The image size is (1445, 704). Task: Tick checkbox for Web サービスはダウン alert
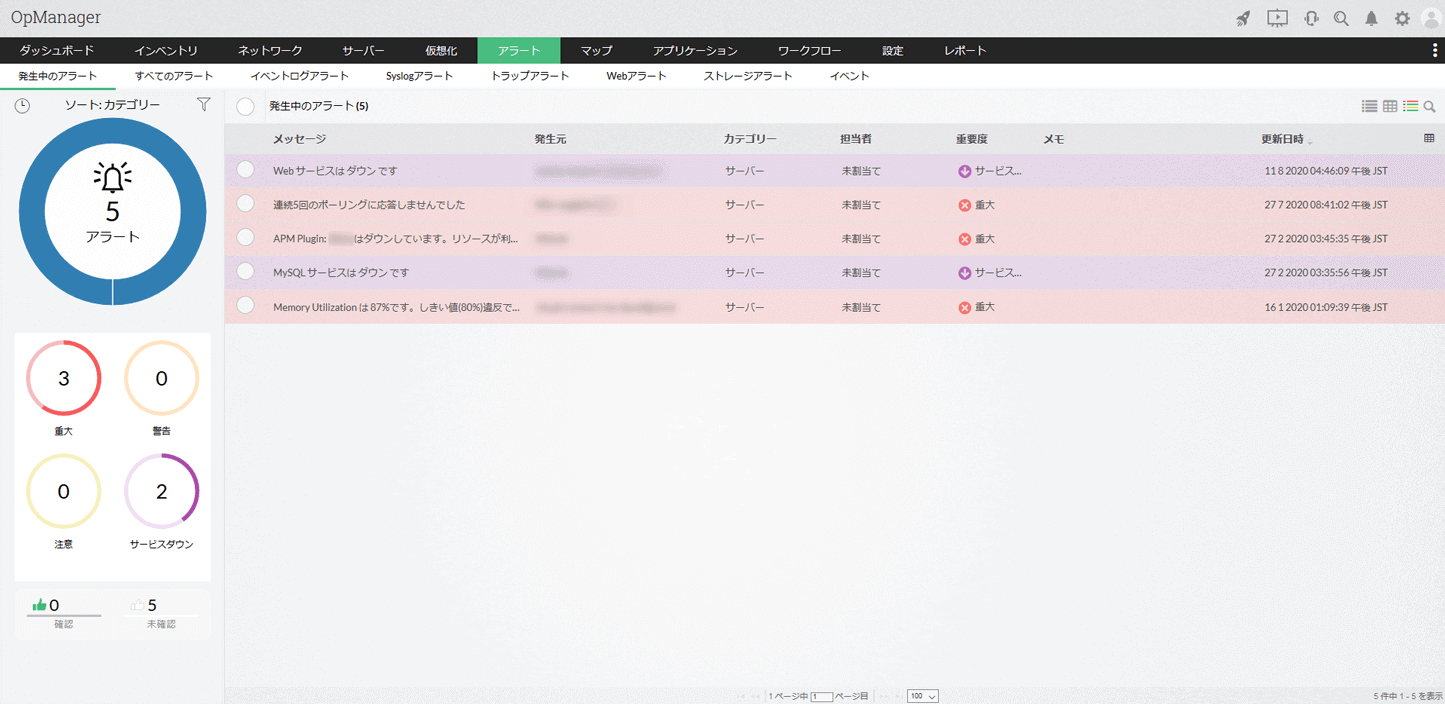[245, 170]
